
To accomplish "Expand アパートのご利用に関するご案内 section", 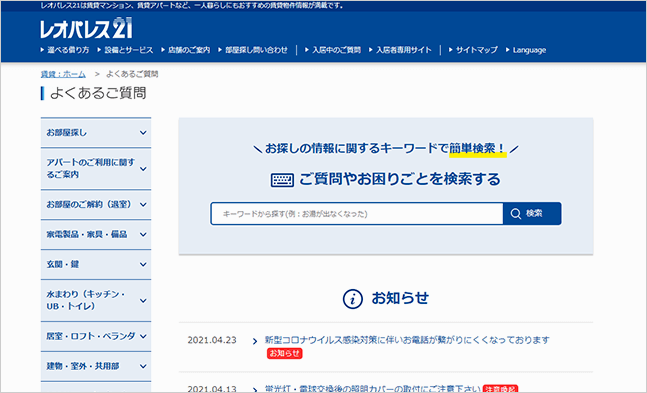I will 96,168.
